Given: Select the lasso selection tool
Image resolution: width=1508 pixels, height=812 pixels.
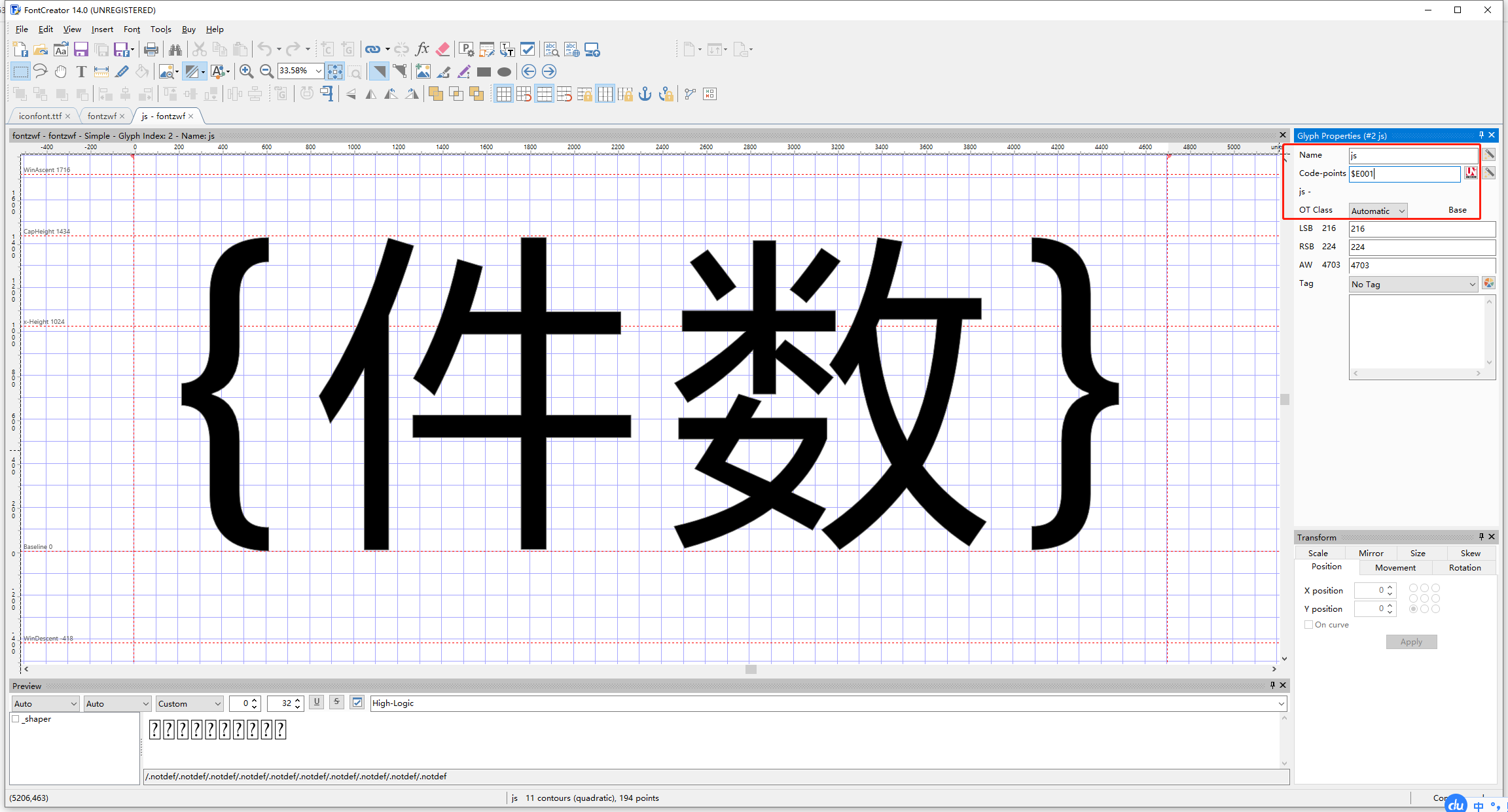Looking at the screenshot, I should click(40, 71).
